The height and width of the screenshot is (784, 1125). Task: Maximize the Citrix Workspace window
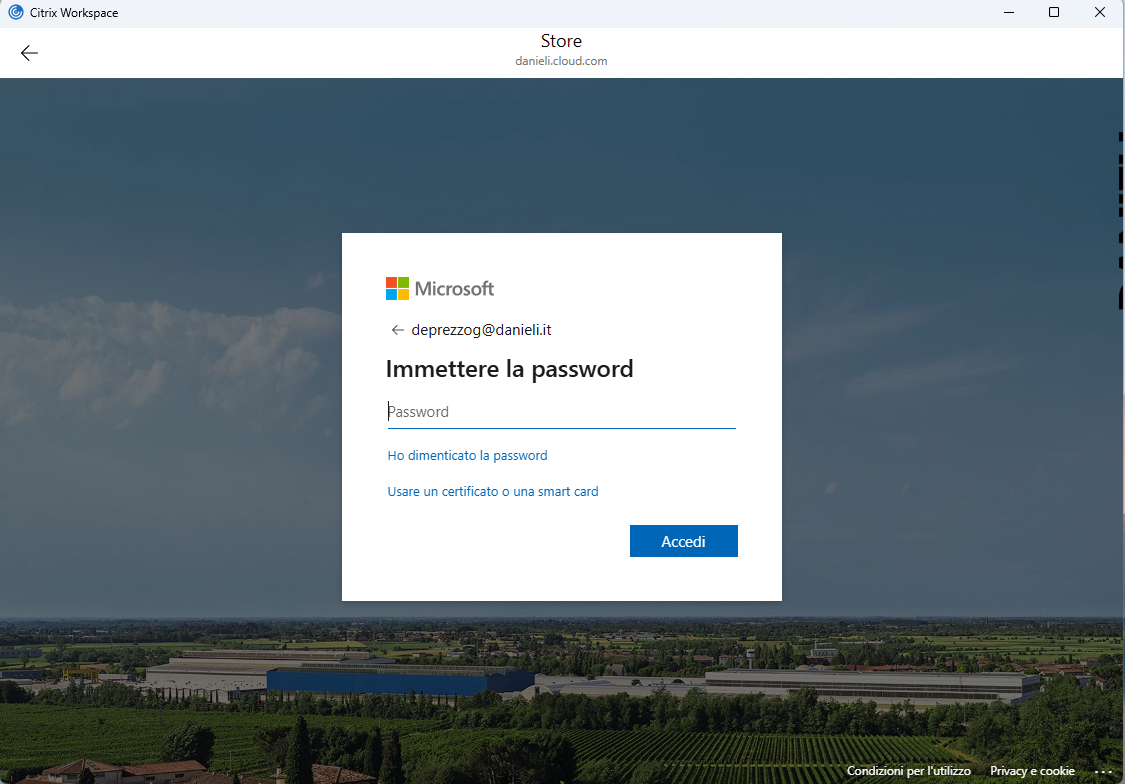[1054, 12]
